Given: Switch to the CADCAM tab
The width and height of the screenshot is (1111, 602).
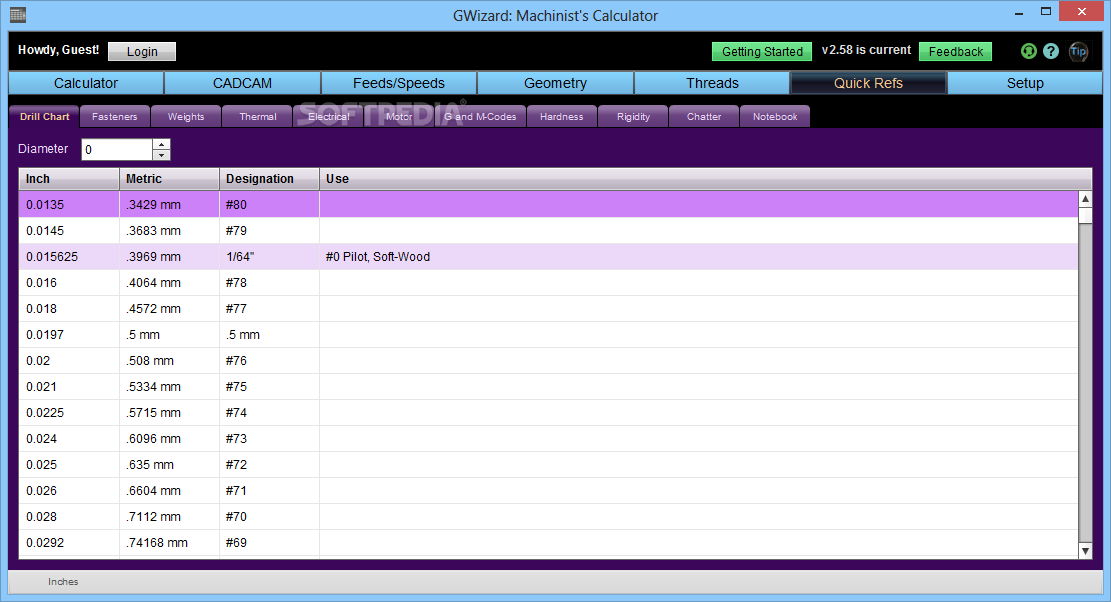Looking at the screenshot, I should click(x=242, y=83).
